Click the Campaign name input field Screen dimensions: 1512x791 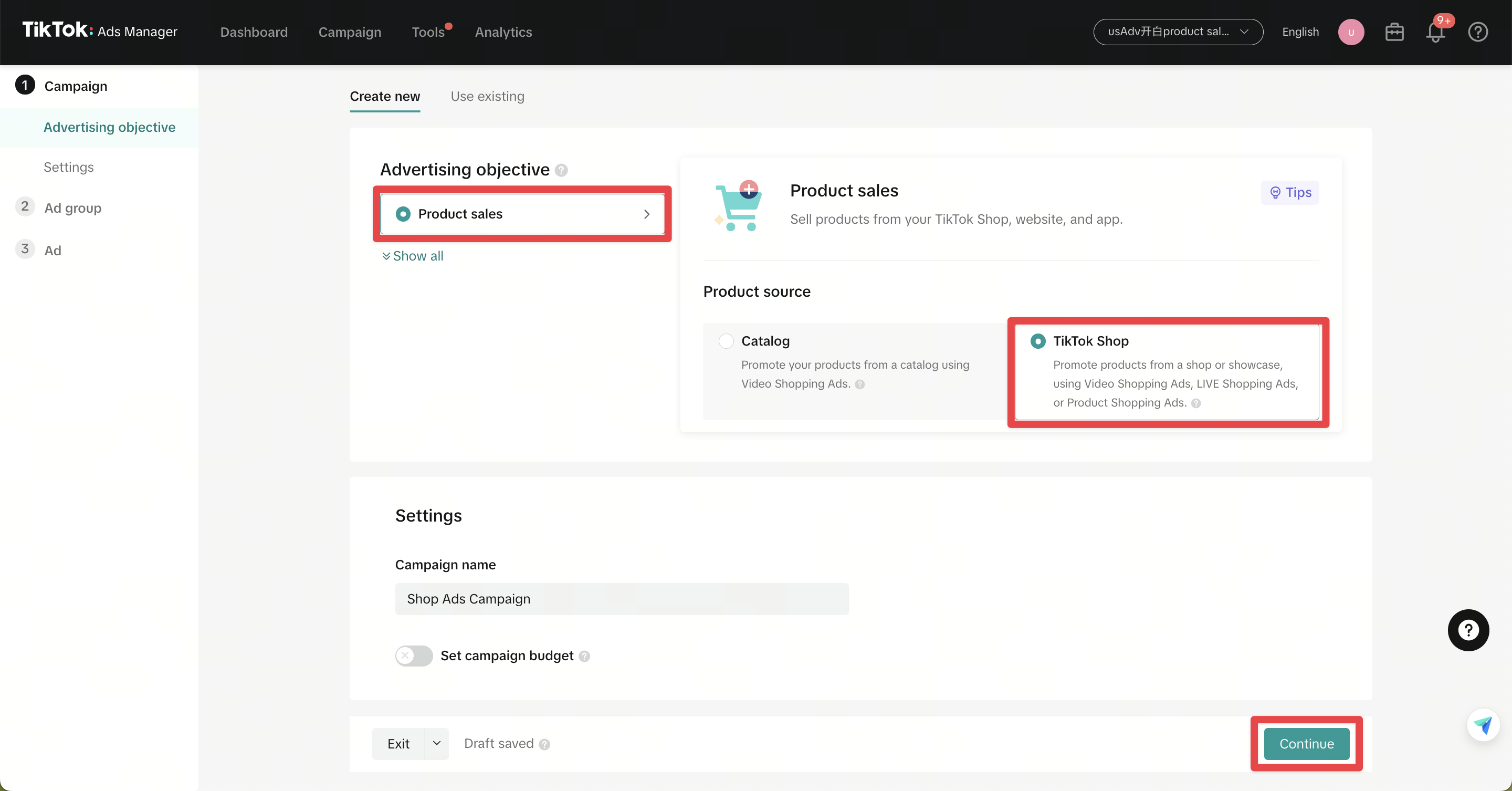[x=622, y=599]
